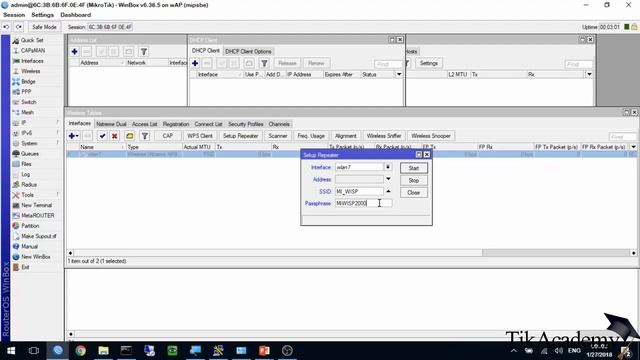The height and width of the screenshot is (360, 640).
Task: Switch to DHCP Client Options tab
Action: (x=248, y=51)
